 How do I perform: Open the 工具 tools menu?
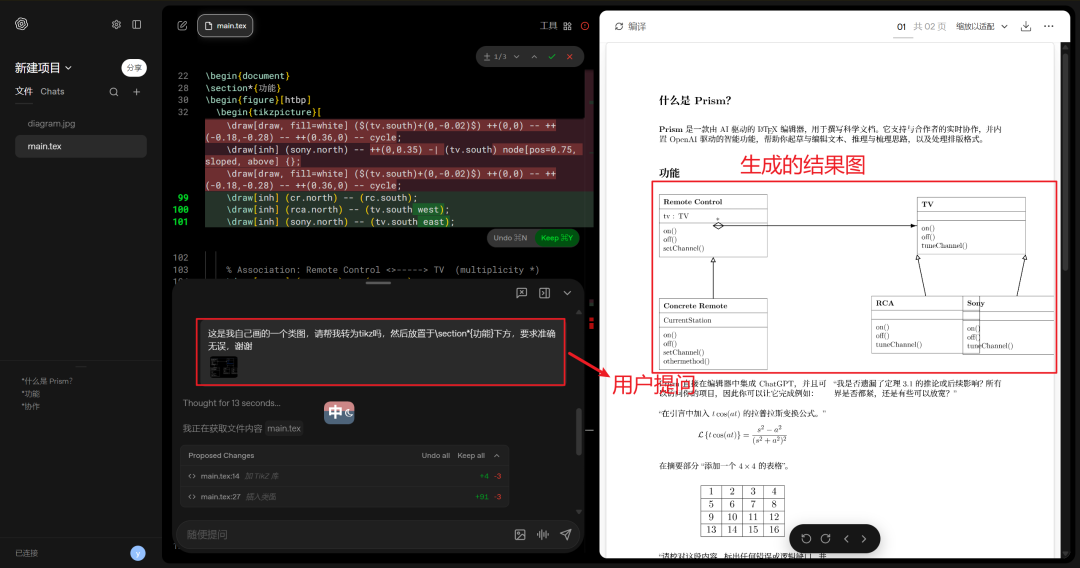(548, 25)
